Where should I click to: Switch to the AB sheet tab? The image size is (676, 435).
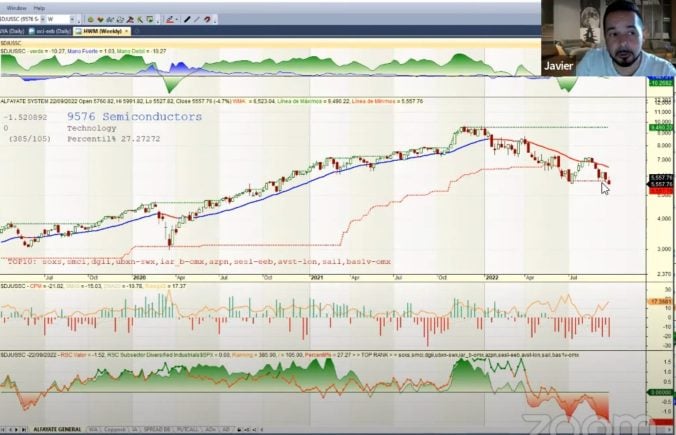coord(225,429)
